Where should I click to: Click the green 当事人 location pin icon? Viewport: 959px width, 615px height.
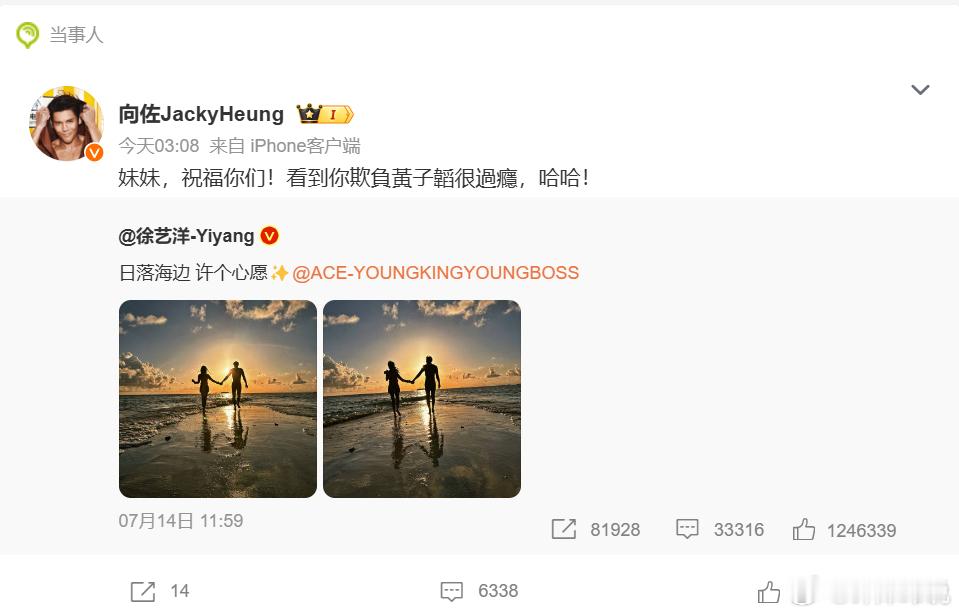(28, 35)
